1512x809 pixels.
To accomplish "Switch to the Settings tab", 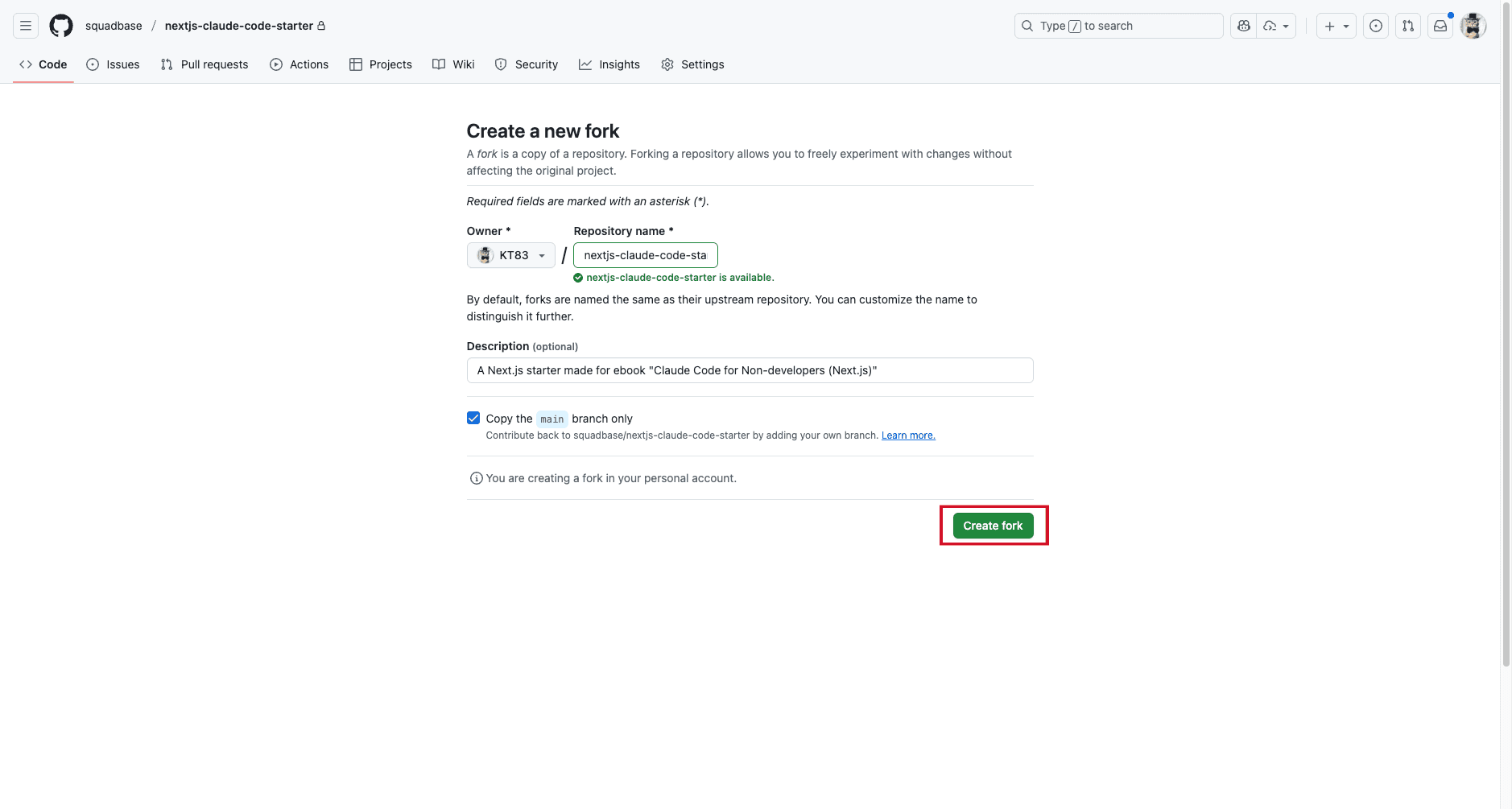I will [x=692, y=64].
